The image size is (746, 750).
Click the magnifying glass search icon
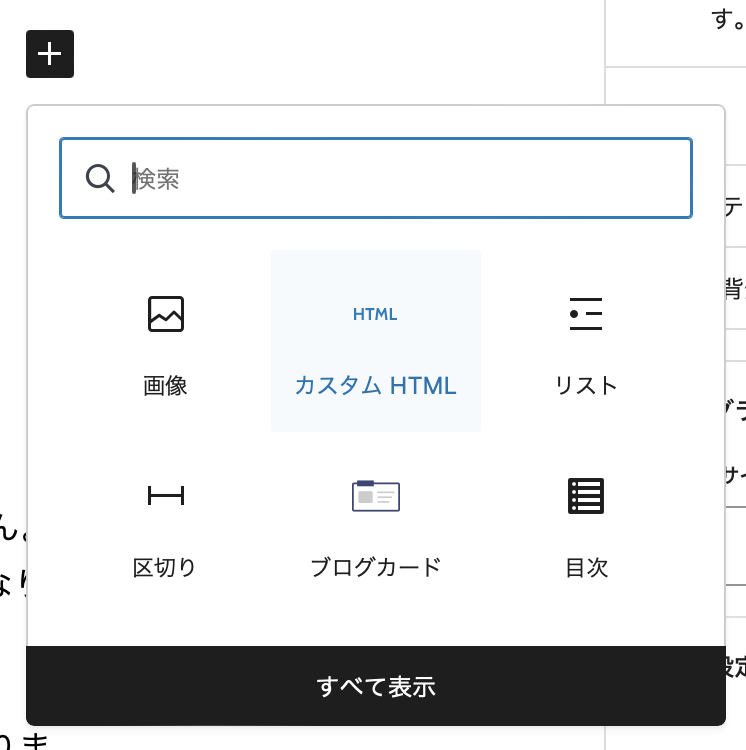100,179
